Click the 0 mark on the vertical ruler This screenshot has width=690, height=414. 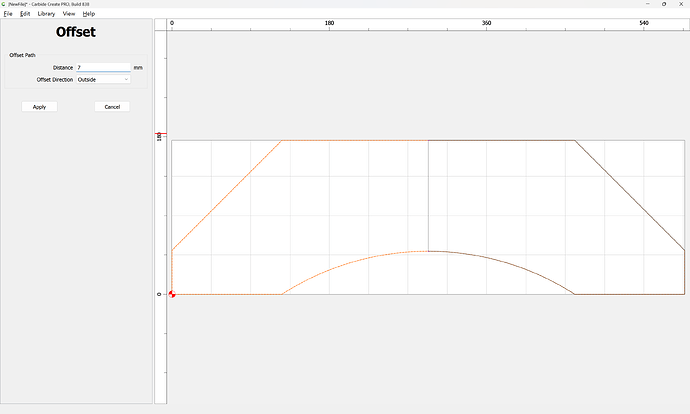click(x=159, y=294)
